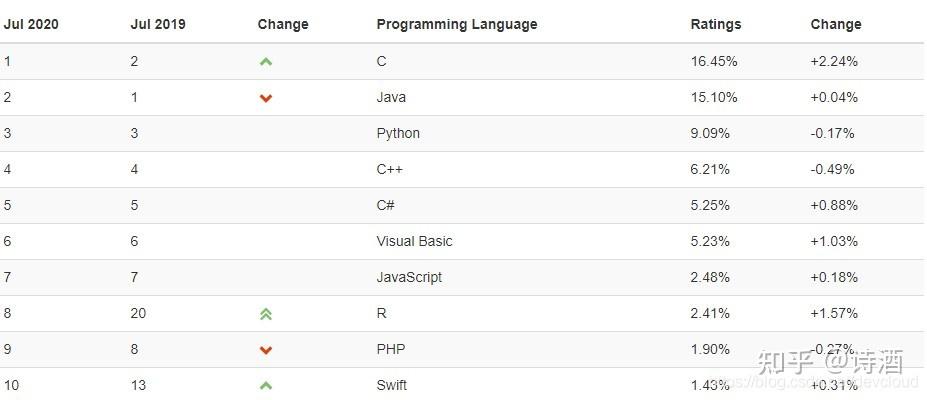Click the Python language name

pos(398,133)
